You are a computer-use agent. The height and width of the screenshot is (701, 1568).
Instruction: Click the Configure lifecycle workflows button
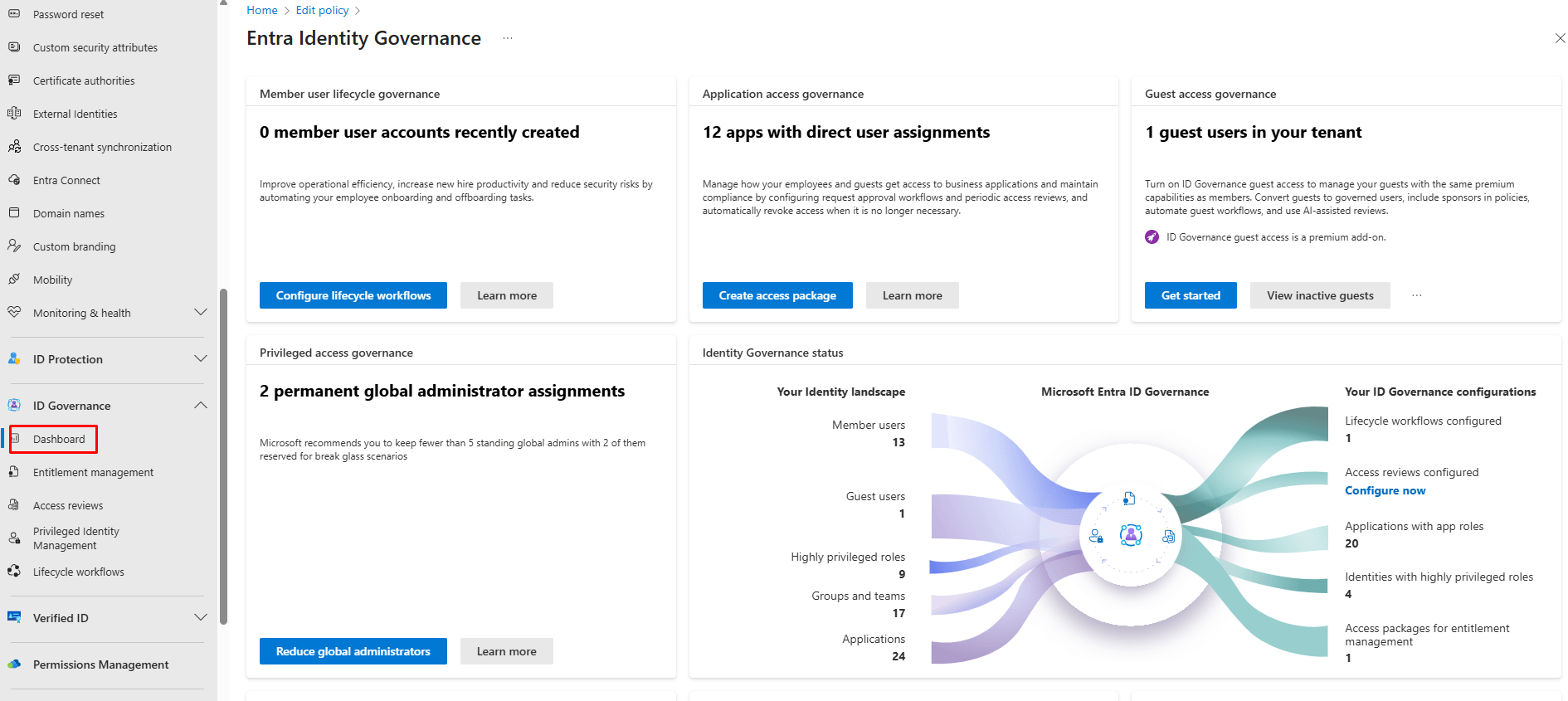pyautogui.click(x=353, y=295)
